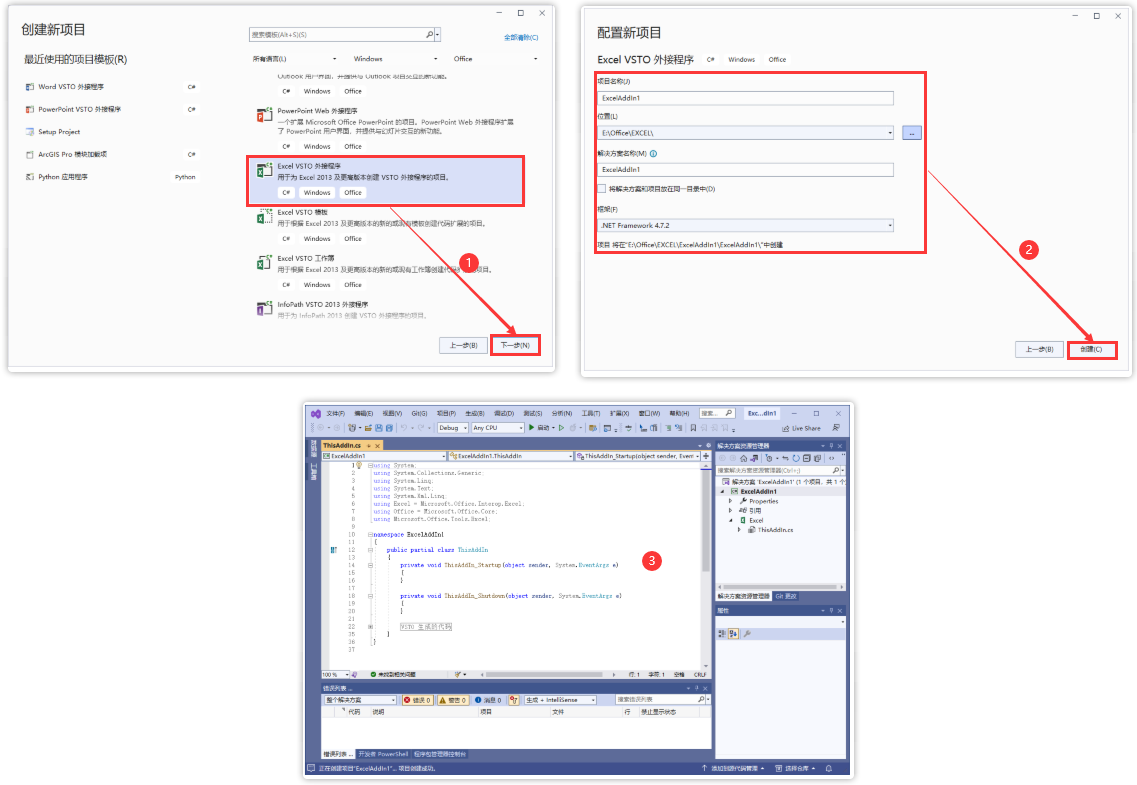Open the Any CPU platform dropdown
This screenshot has height=785, width=1137.
point(497,428)
